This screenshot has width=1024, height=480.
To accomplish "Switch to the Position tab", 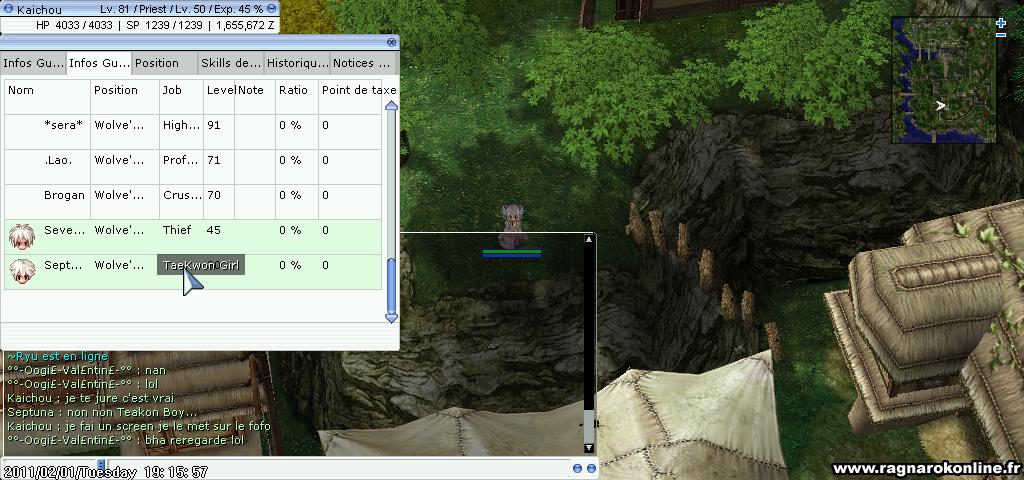I will coord(165,63).
